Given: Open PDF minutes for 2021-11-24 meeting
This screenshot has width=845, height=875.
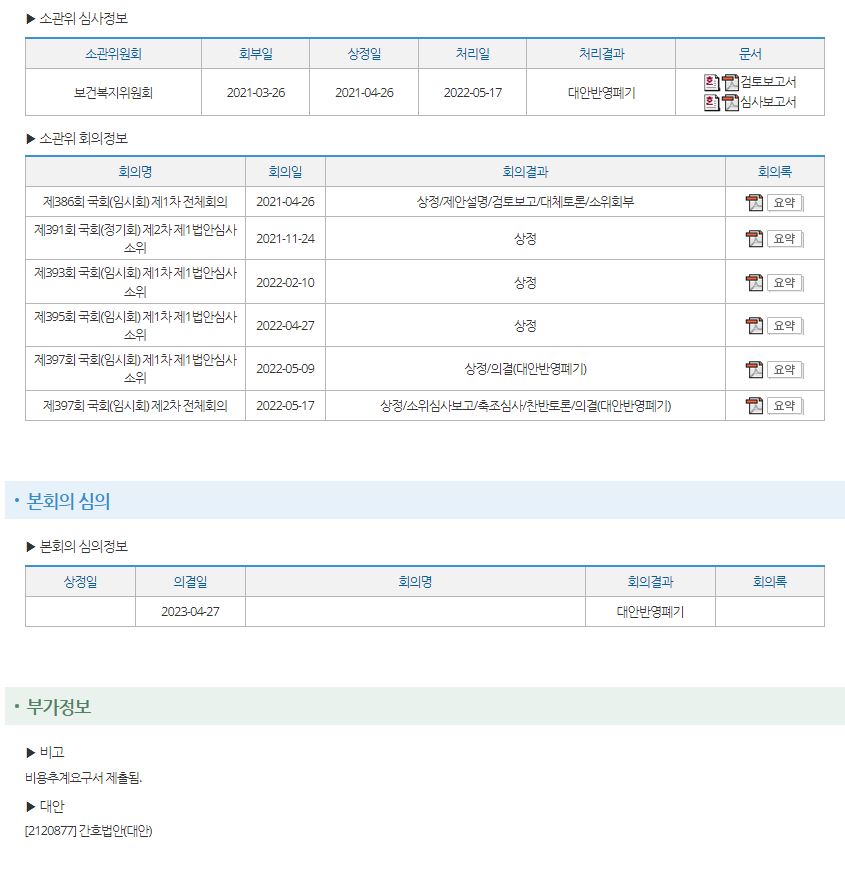Looking at the screenshot, I should [x=754, y=239].
